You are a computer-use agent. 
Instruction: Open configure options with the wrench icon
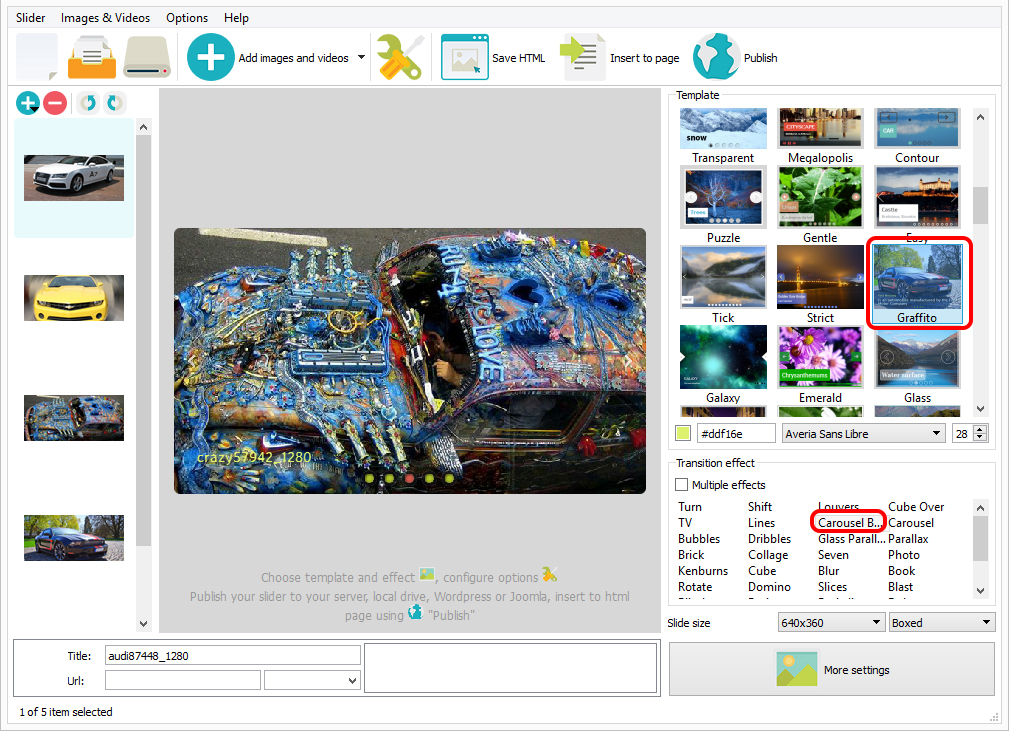398,57
